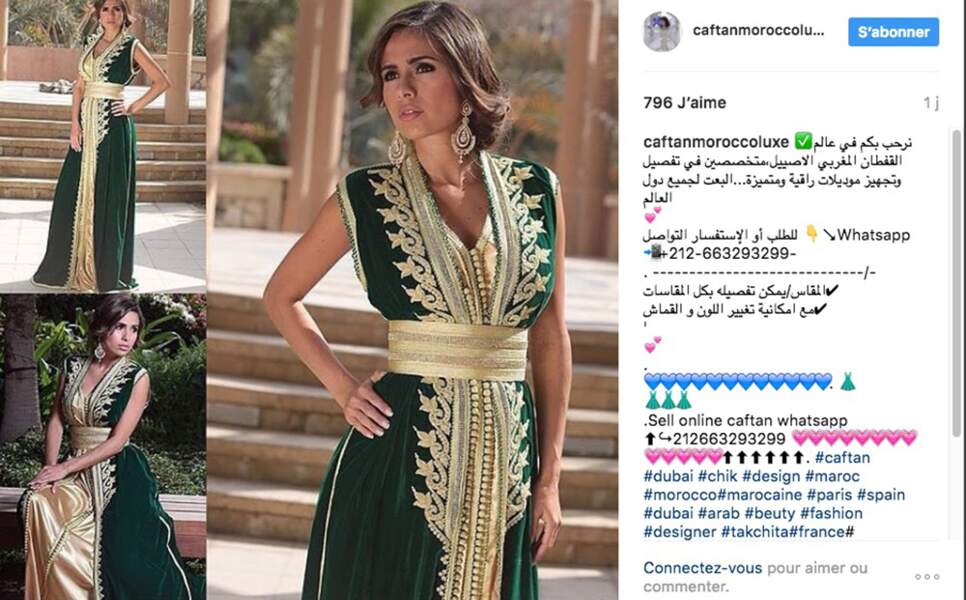966x600 pixels.
Task: Click the green checkmark emoji in caption
Action: click(803, 142)
